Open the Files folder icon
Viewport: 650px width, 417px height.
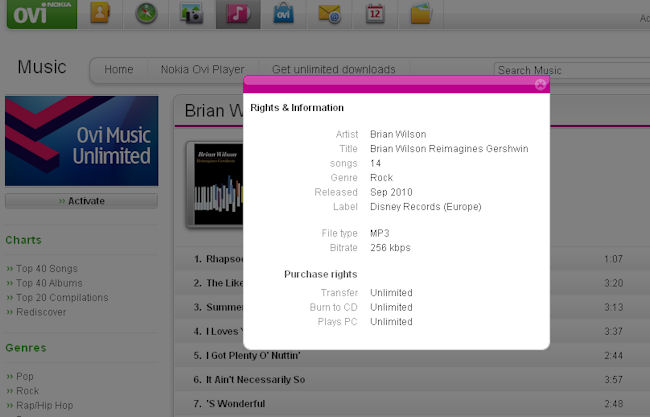421,13
